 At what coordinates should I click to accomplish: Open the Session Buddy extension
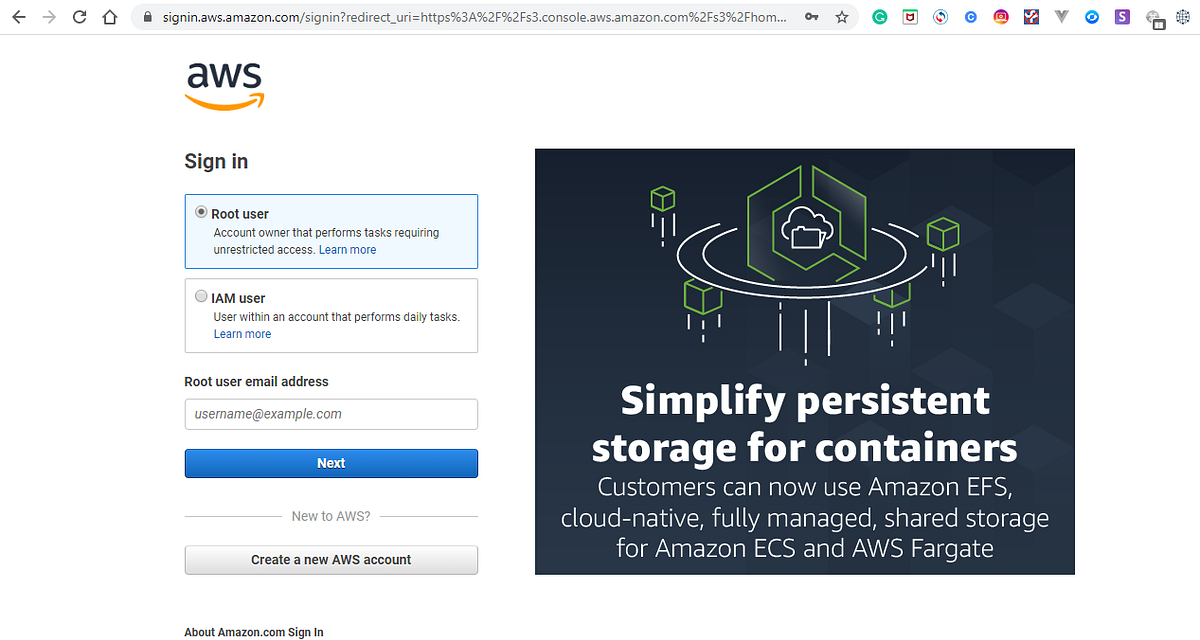pos(1122,17)
